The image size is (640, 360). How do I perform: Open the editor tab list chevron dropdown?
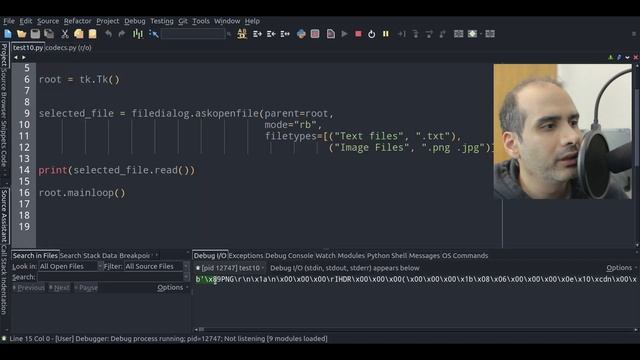[627, 58]
